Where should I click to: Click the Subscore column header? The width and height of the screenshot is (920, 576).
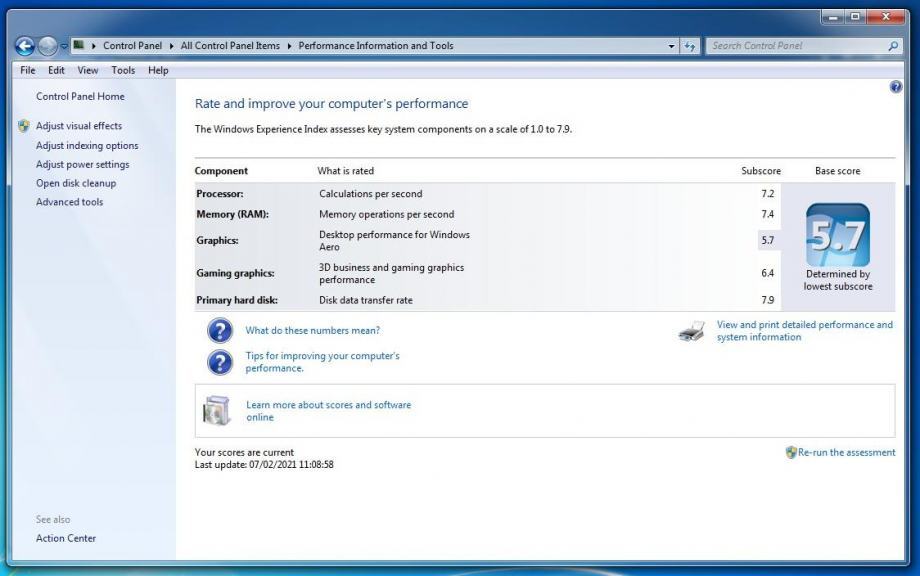point(761,171)
